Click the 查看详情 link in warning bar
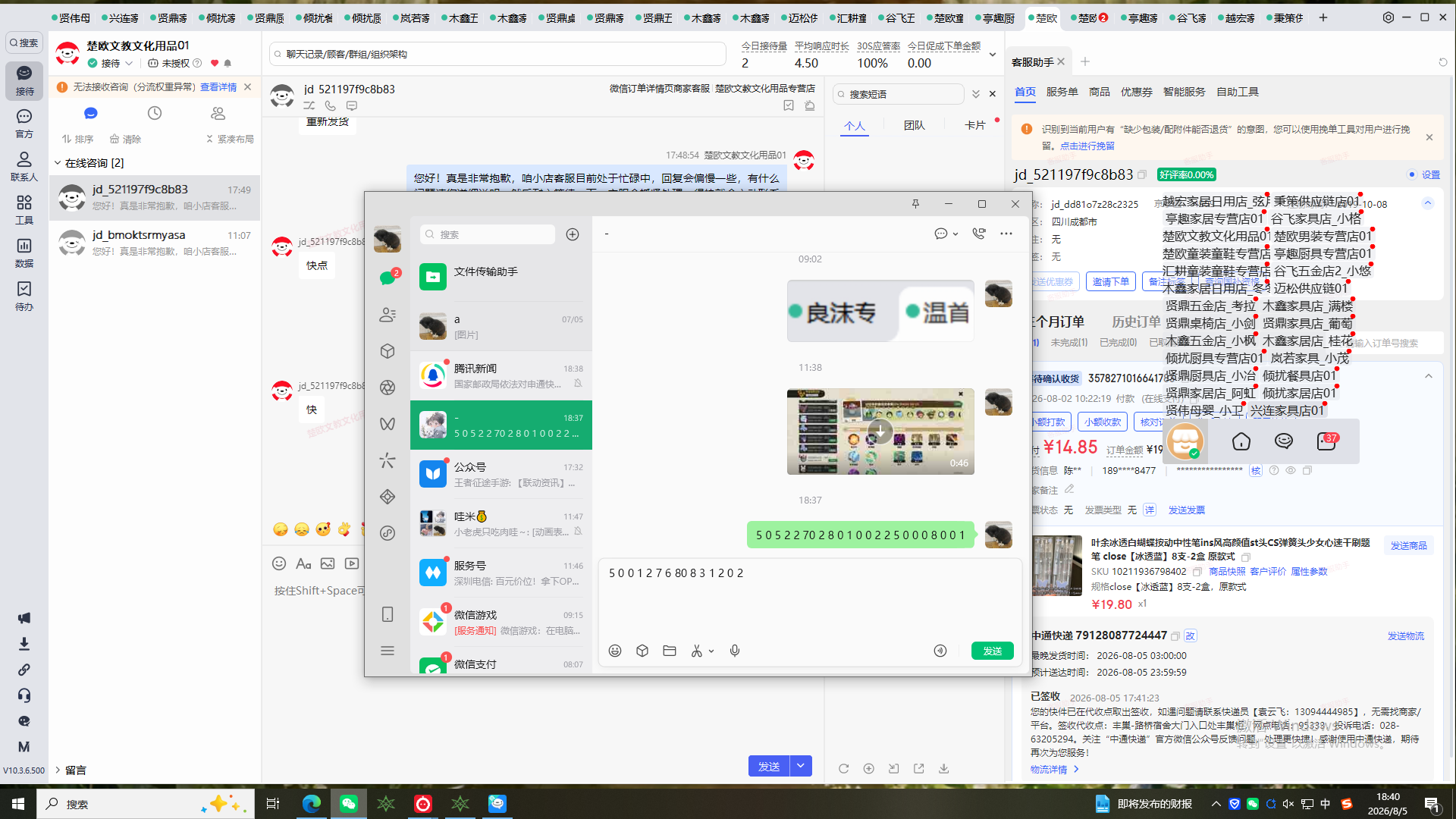This screenshot has height=819, width=1456. pos(218,87)
